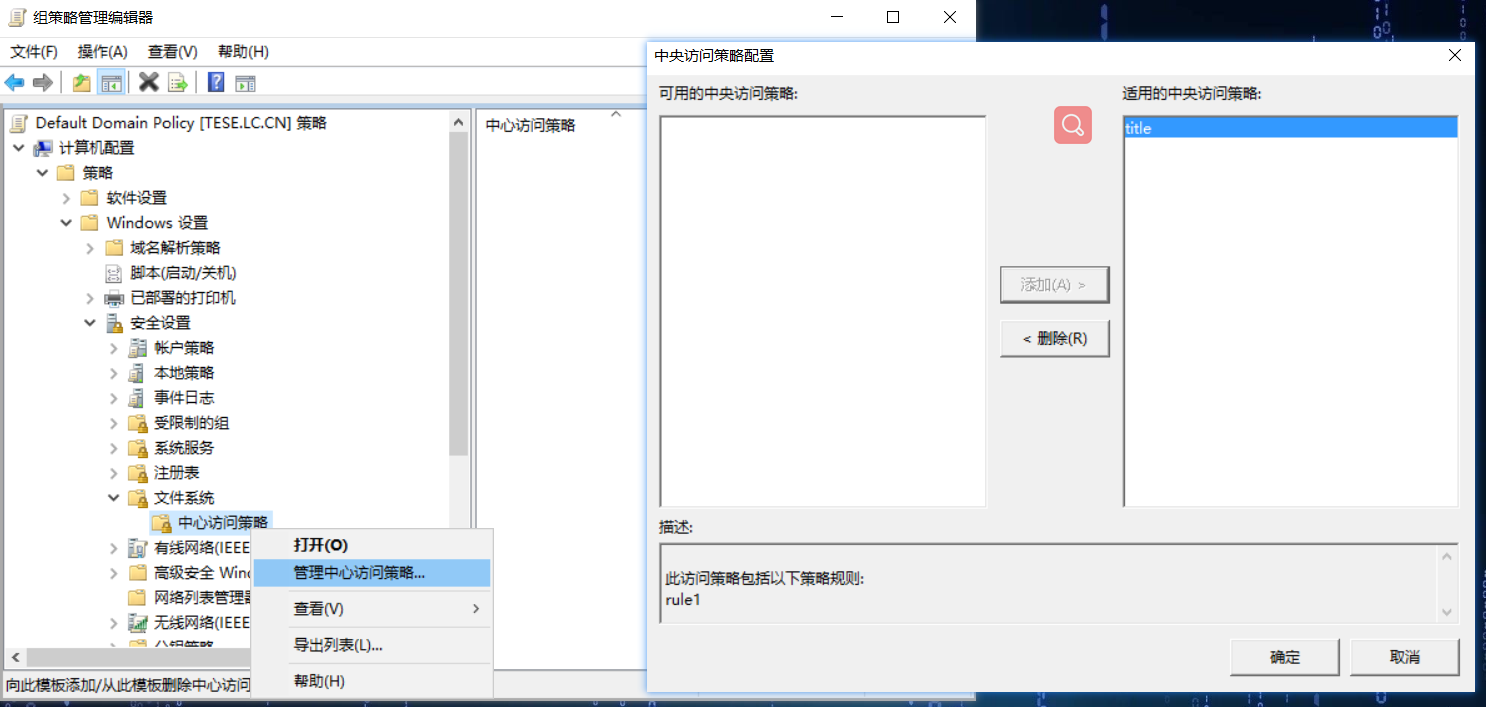Select the title policy in applied list
This screenshot has height=707, width=1486.
1289,128
